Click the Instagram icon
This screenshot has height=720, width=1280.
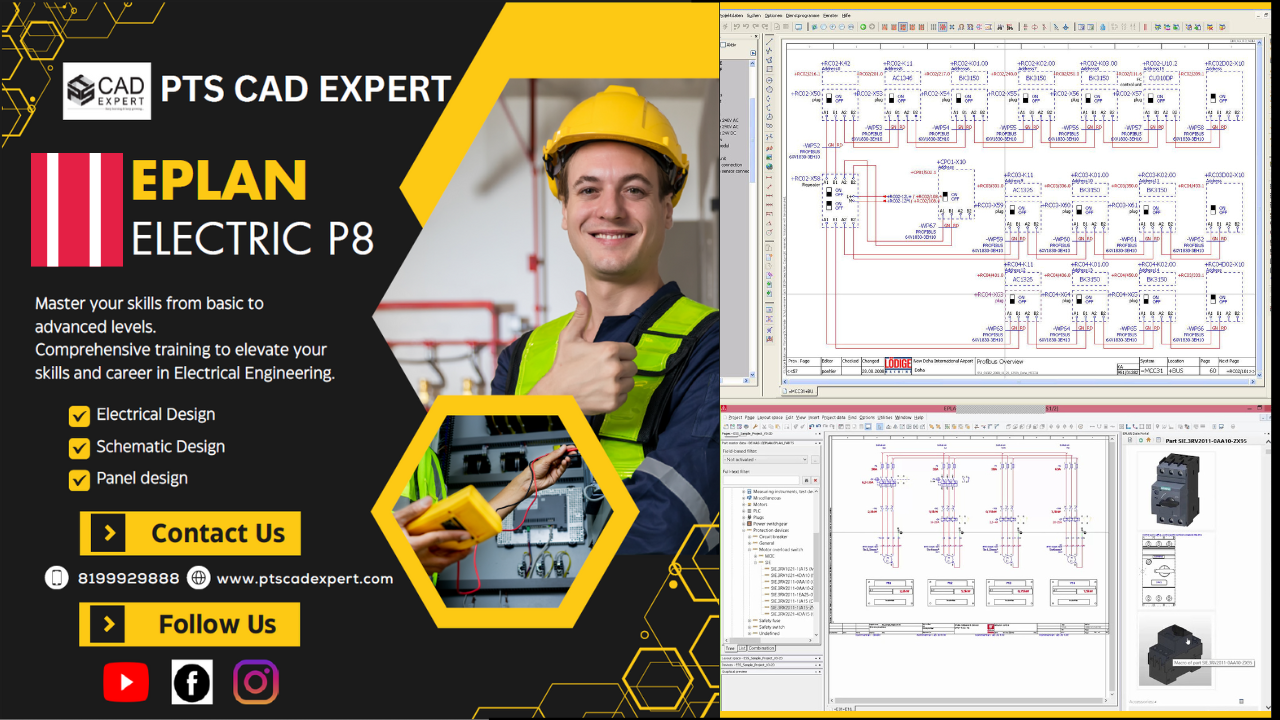pos(256,682)
